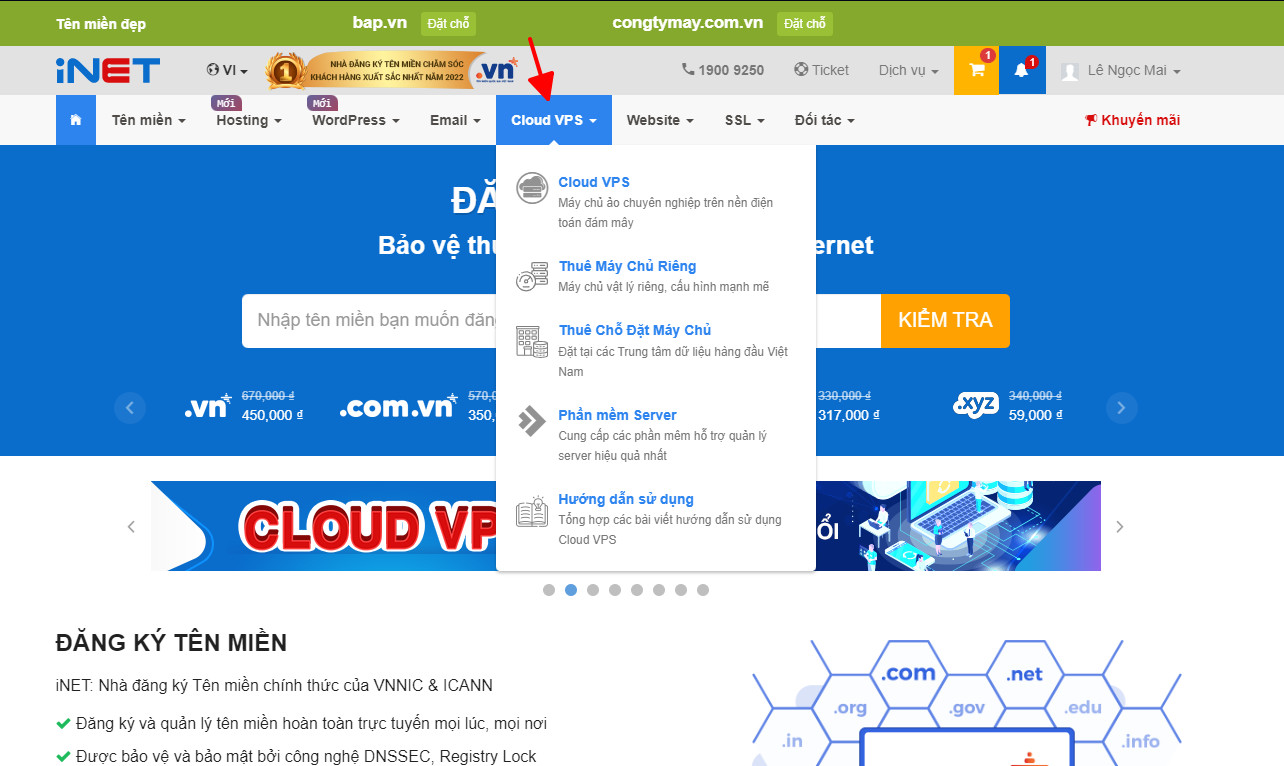Screen dimensions: 1284x766
Task: Click the 59,000 đ price for .xyz
Action: click(x=1036, y=415)
